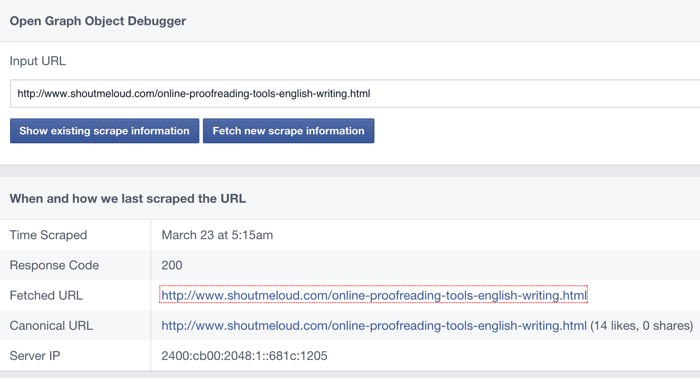Image resolution: width=700 pixels, height=378 pixels.
Task: Select the '(14 likes, 0 shares)' text
Action: coord(642,325)
